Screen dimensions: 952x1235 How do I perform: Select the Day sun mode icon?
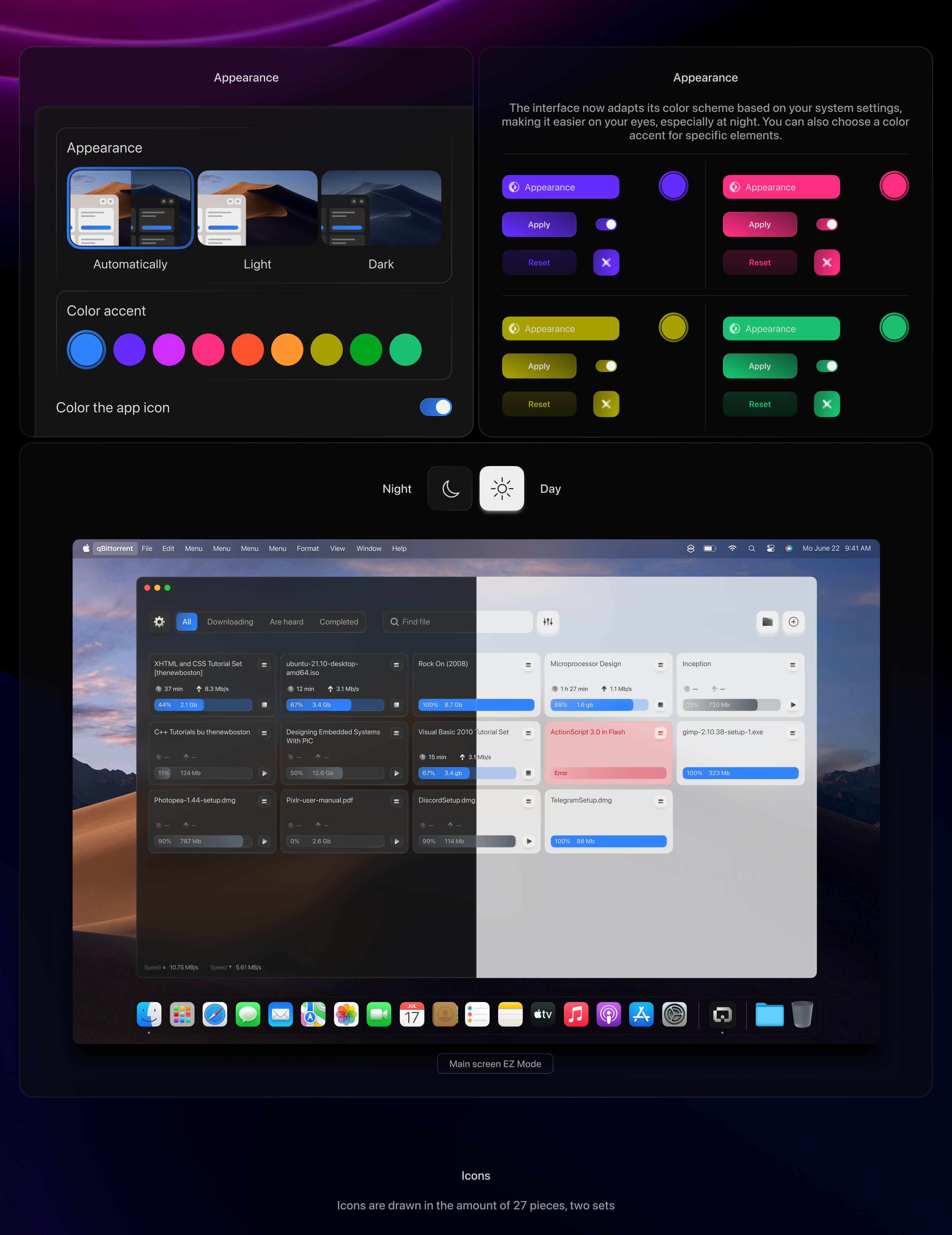coord(502,489)
